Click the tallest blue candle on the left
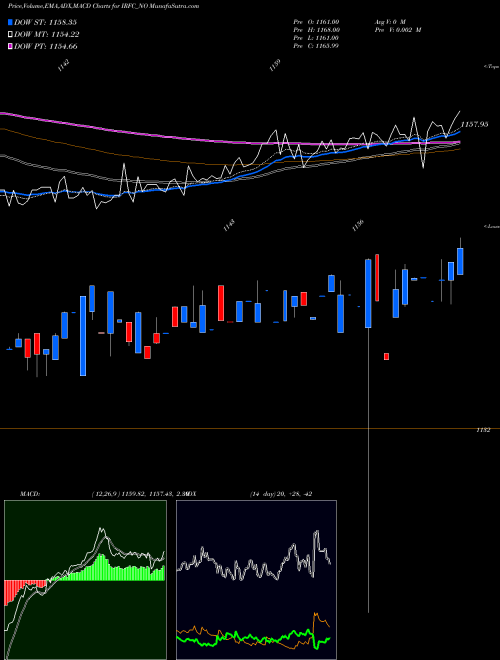The height and width of the screenshot is (660, 500). (83, 336)
